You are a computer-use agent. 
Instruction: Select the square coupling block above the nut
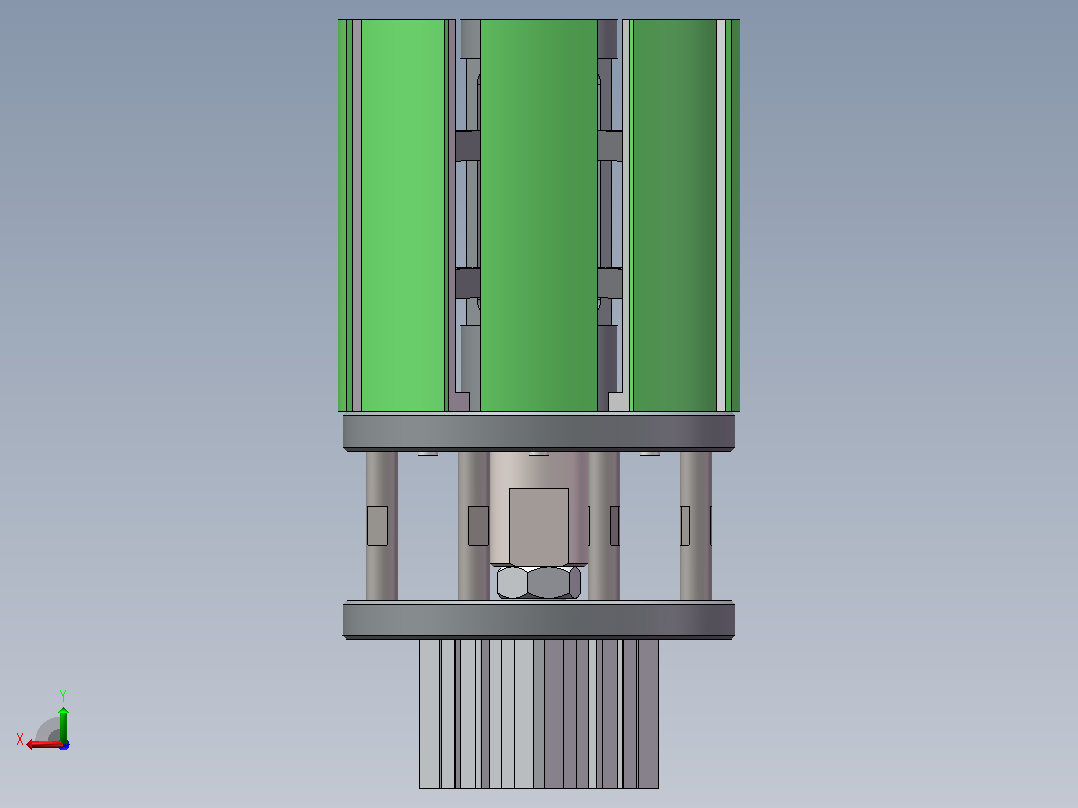pos(538,526)
